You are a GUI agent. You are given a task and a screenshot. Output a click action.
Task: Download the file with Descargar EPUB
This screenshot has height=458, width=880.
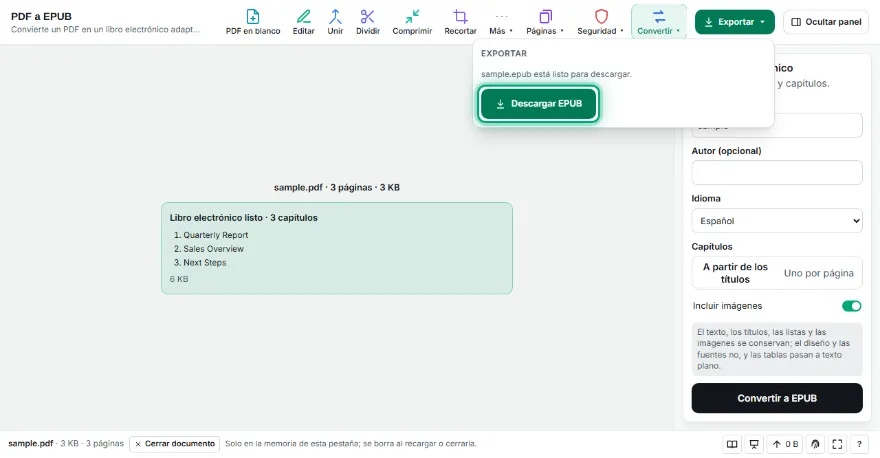pyautogui.click(x=539, y=104)
